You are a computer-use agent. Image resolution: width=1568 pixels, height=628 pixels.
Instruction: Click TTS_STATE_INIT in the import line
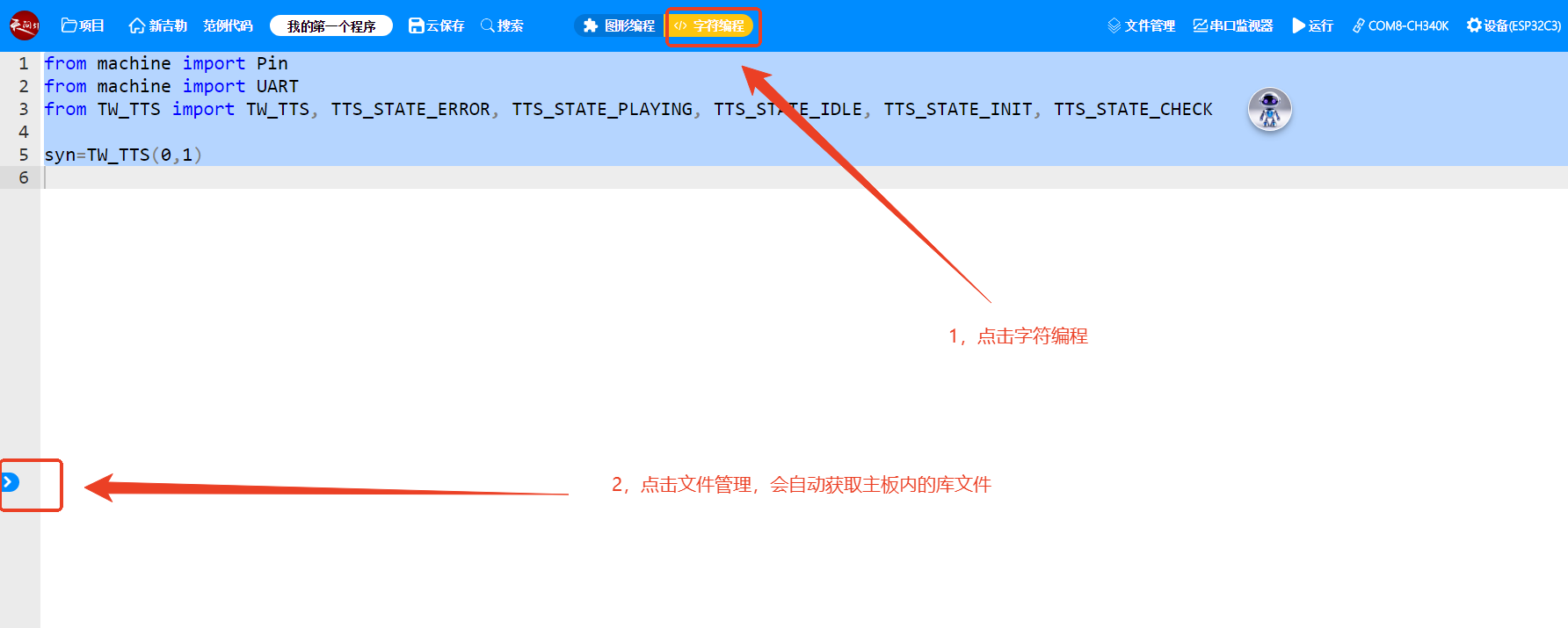click(958, 109)
